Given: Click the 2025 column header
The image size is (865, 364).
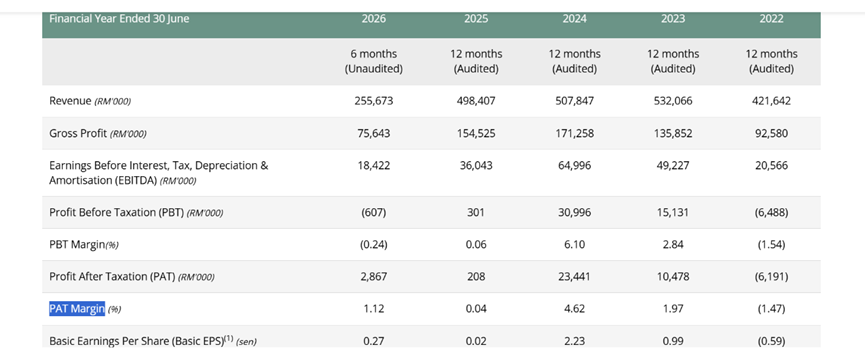Looking at the screenshot, I should click(476, 19).
